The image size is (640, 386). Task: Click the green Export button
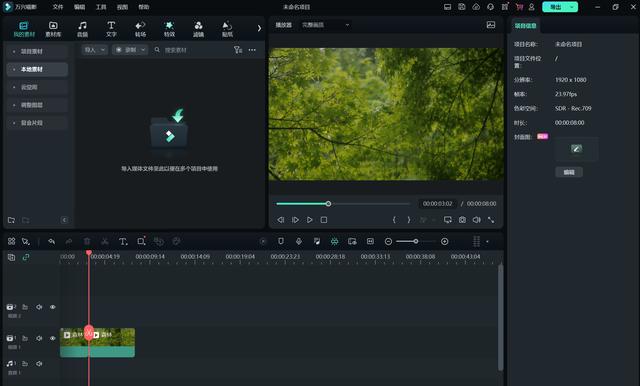pos(555,7)
